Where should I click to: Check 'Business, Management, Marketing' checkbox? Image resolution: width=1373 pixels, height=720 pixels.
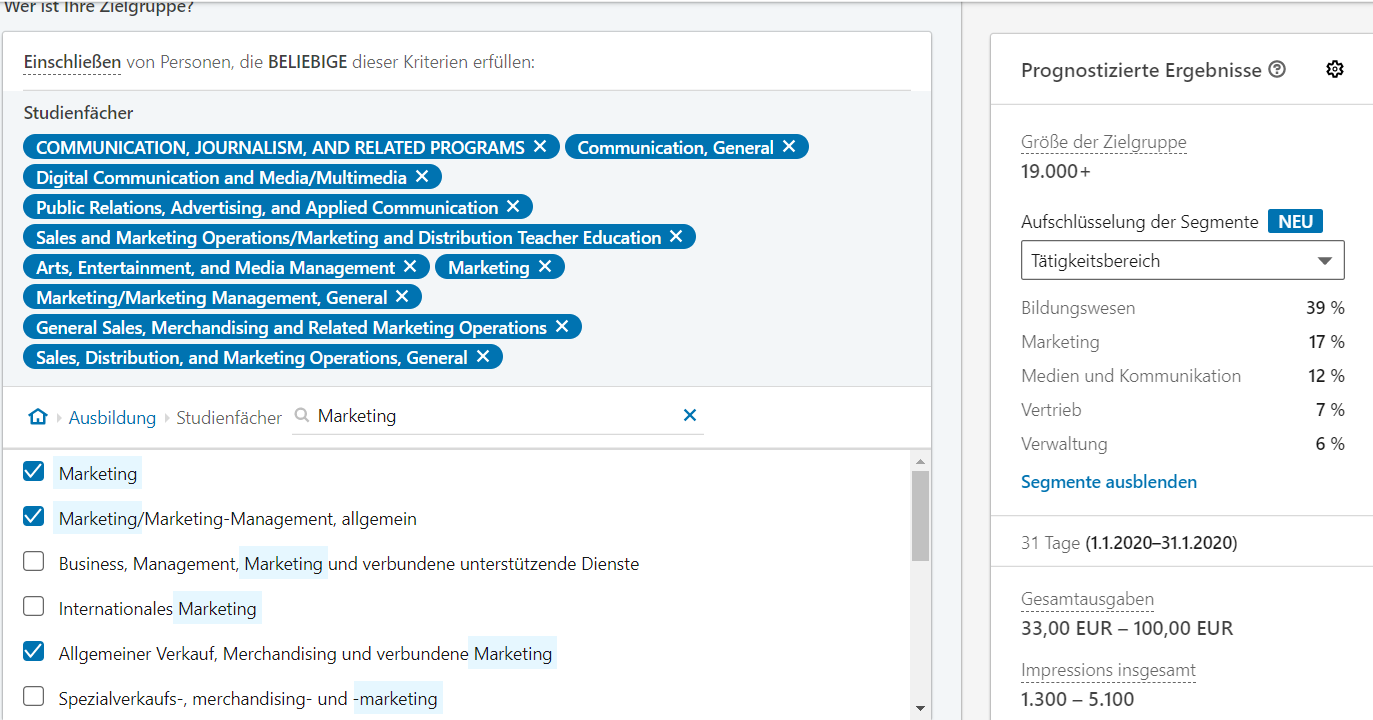pos(34,562)
